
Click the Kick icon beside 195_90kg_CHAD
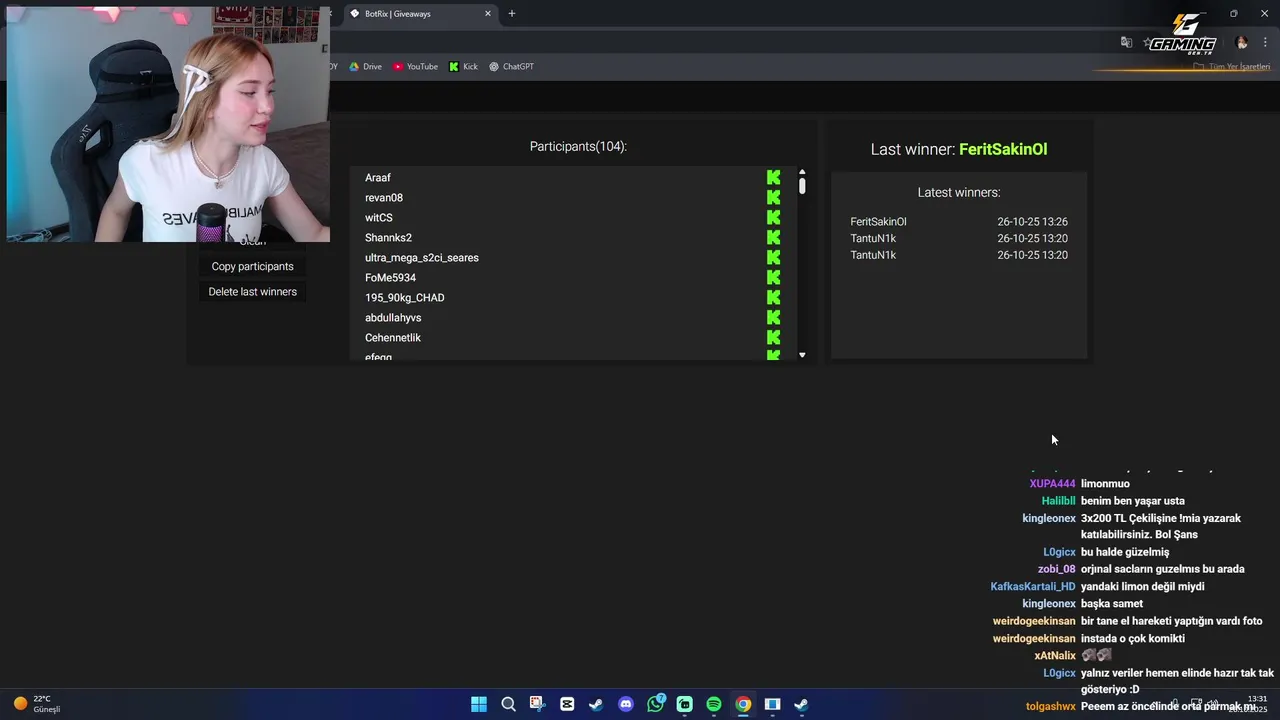773,297
